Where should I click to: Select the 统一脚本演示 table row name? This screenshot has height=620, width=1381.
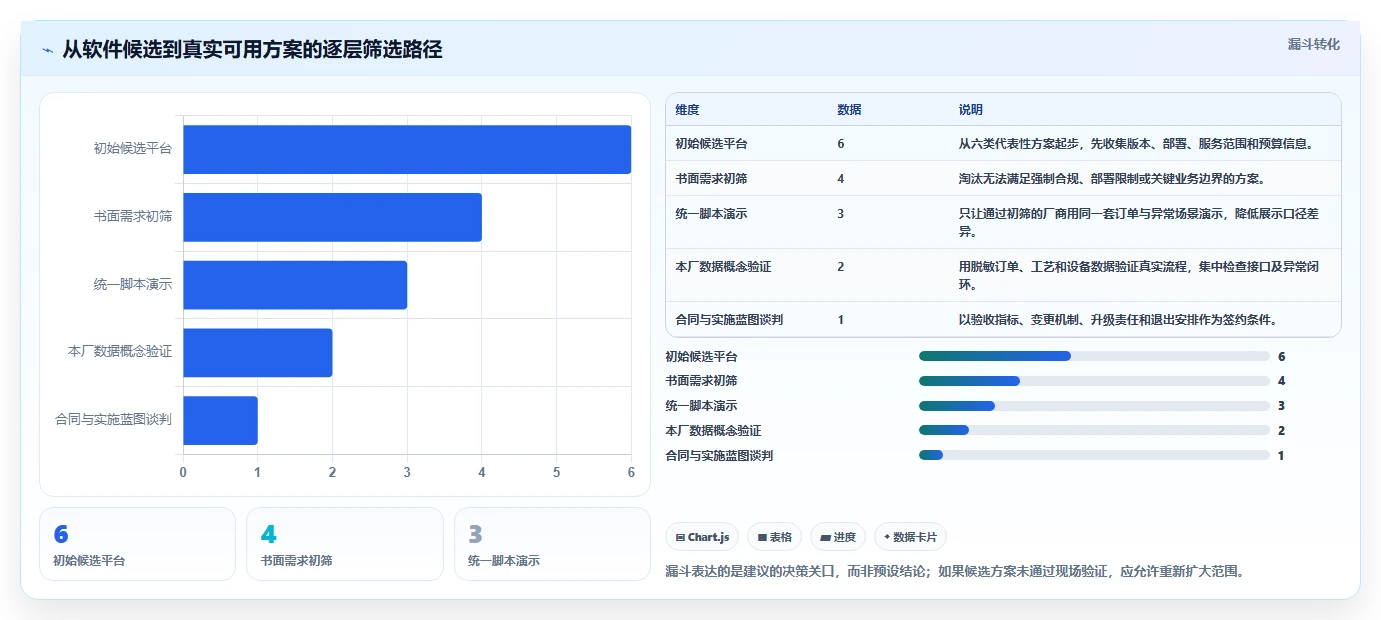click(711, 213)
